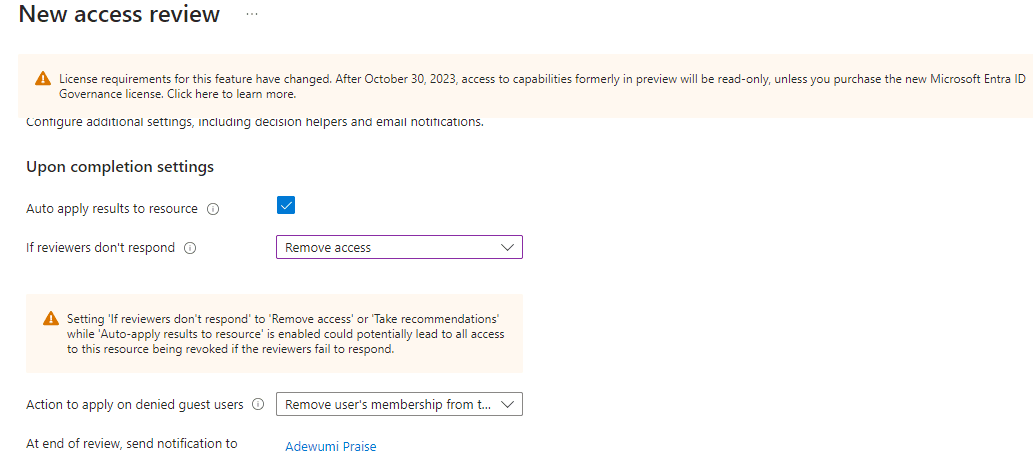Click the Action to apply on denied guest users label
The width and height of the screenshot is (1033, 473).
click(x=135, y=405)
